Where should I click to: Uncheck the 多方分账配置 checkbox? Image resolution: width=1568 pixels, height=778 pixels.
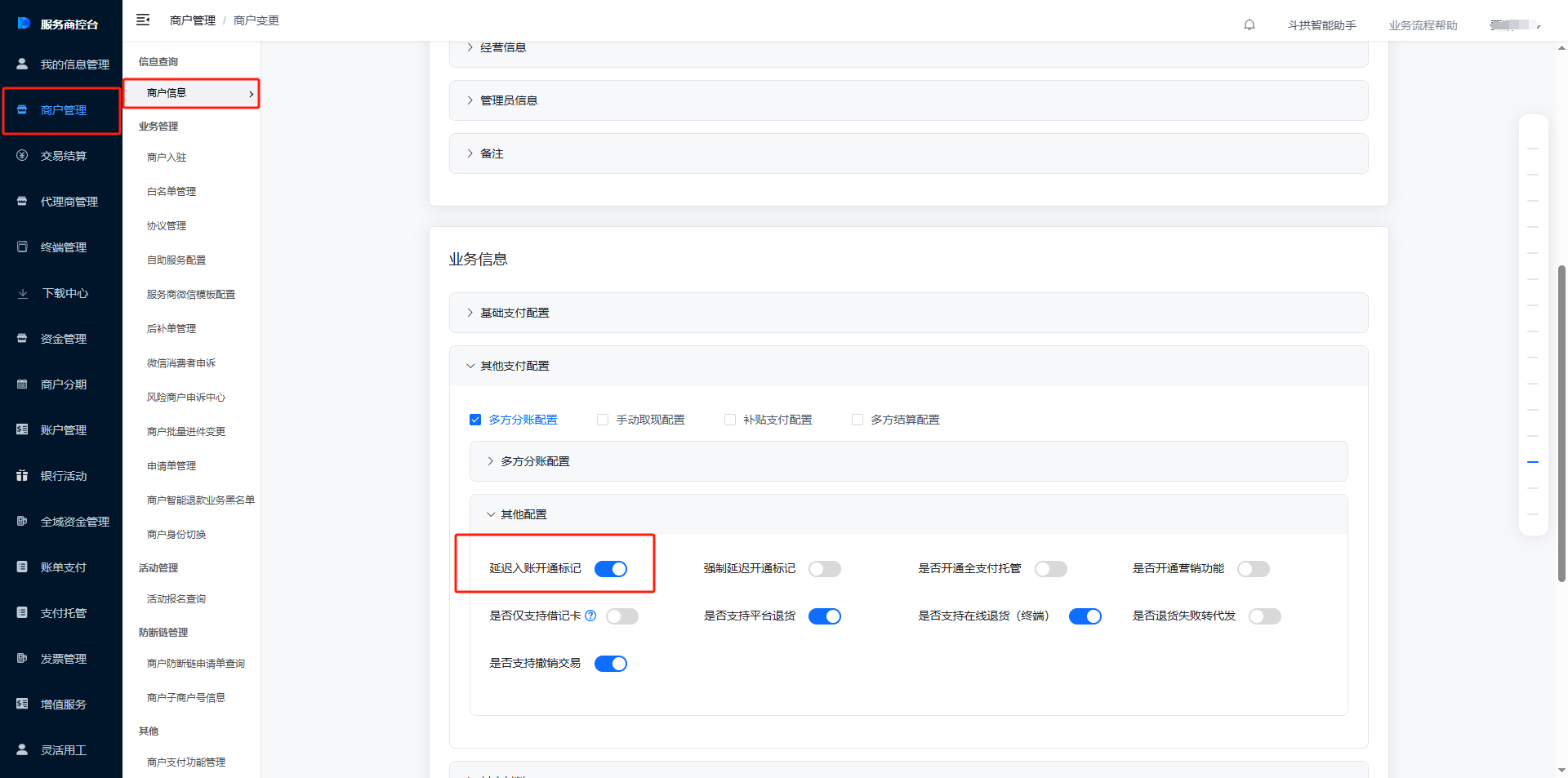[475, 420]
